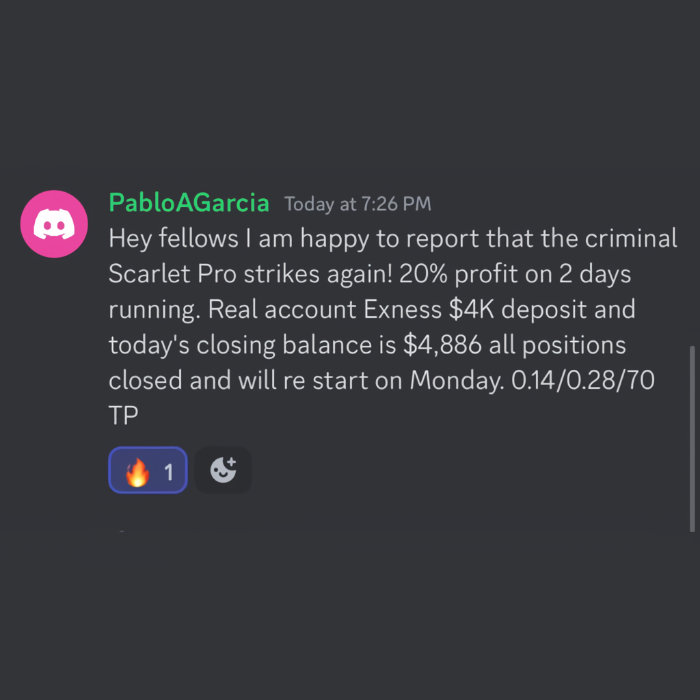Click the word Exness in message
The width and height of the screenshot is (700, 700).
tap(402, 309)
